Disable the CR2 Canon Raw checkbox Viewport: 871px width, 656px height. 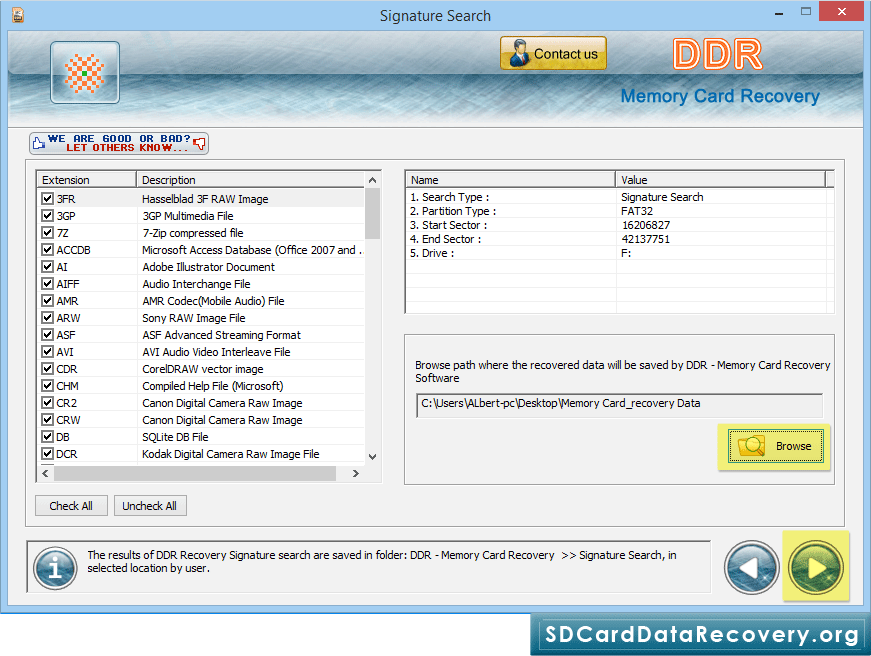[47, 403]
